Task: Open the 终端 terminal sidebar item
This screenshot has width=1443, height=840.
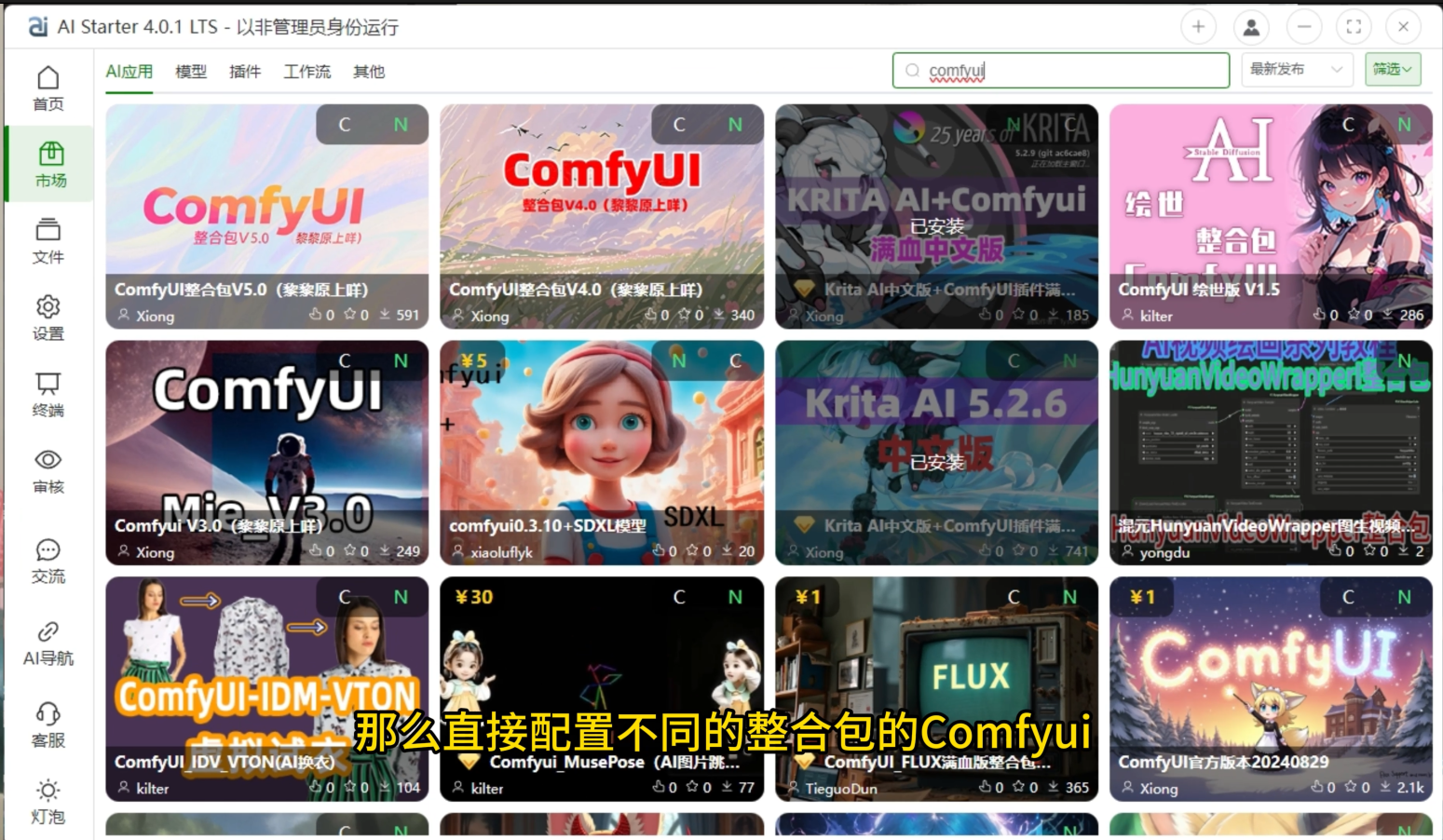Action: (48, 395)
